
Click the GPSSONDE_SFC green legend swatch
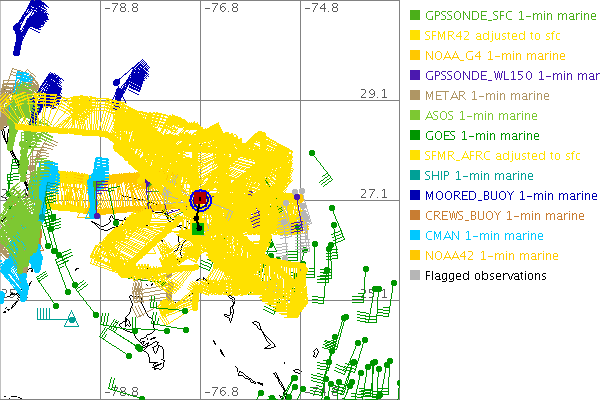pos(415,16)
